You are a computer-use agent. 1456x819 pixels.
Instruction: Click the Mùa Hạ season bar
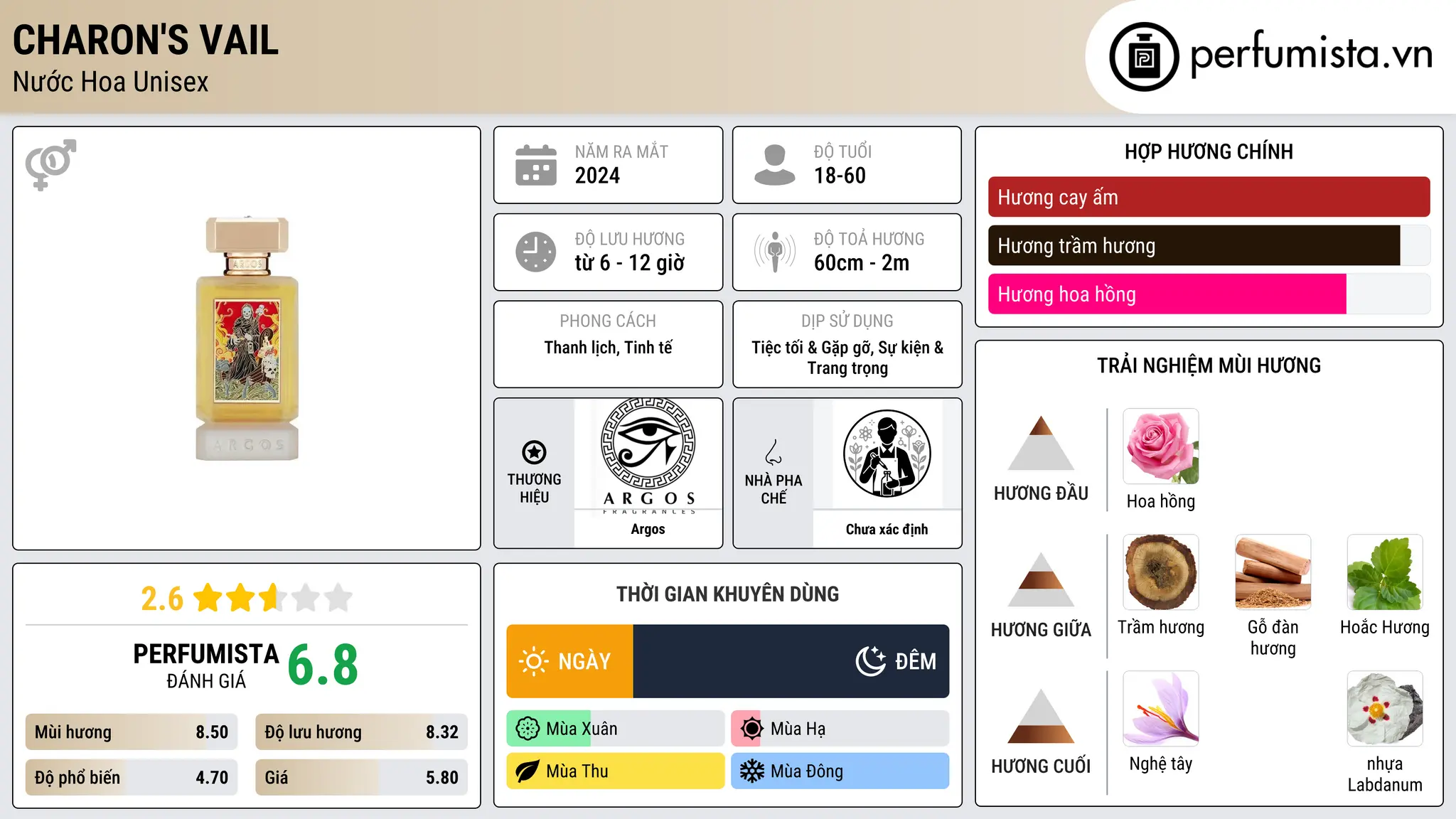840,729
